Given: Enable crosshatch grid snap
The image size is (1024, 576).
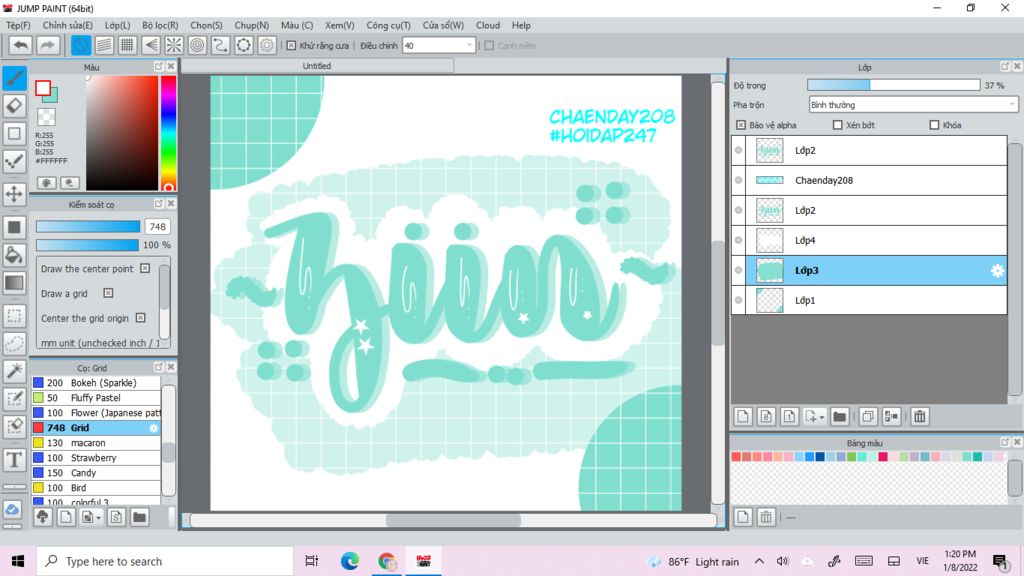Looking at the screenshot, I should click(x=127, y=46).
